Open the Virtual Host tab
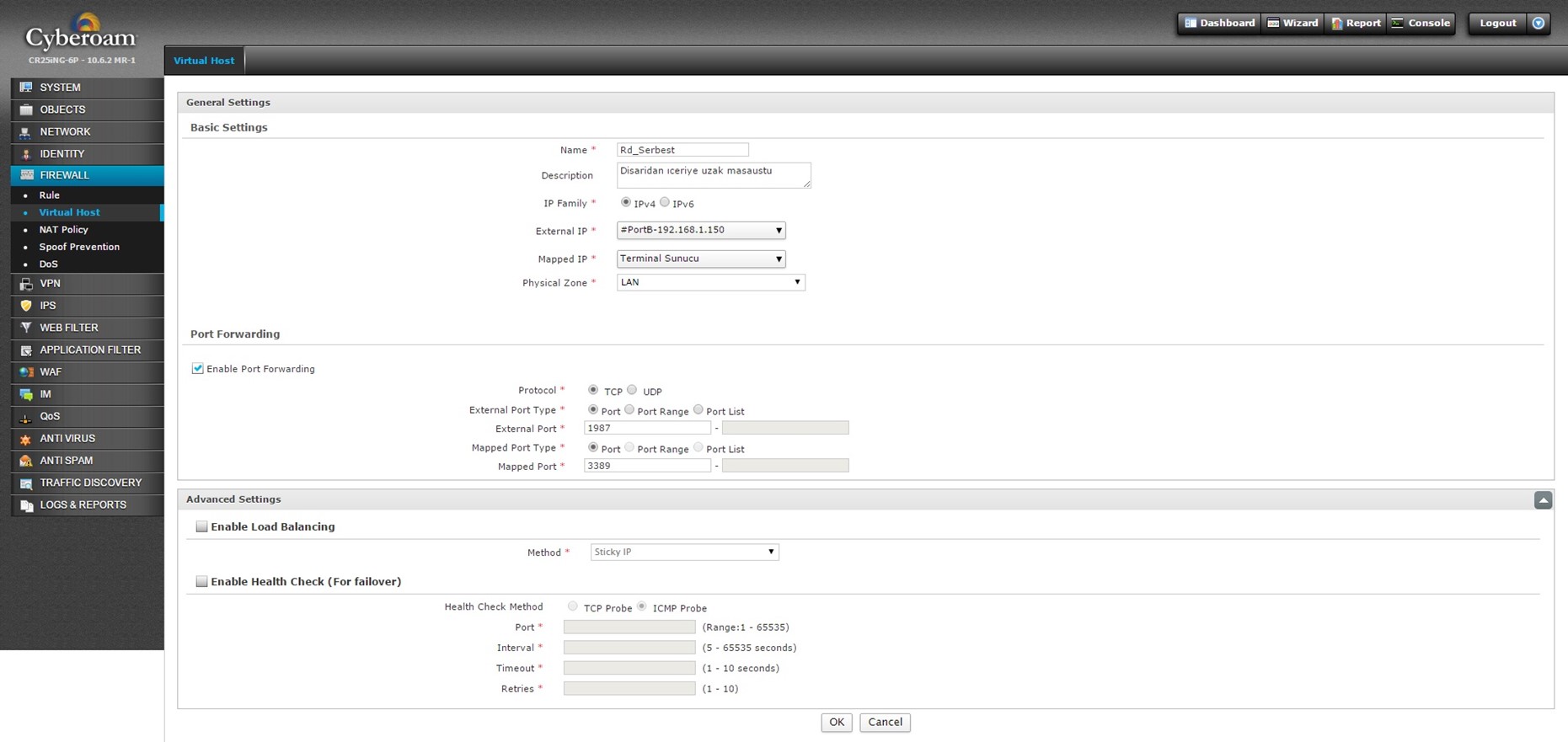This screenshot has height=742, width=1568. [204, 61]
